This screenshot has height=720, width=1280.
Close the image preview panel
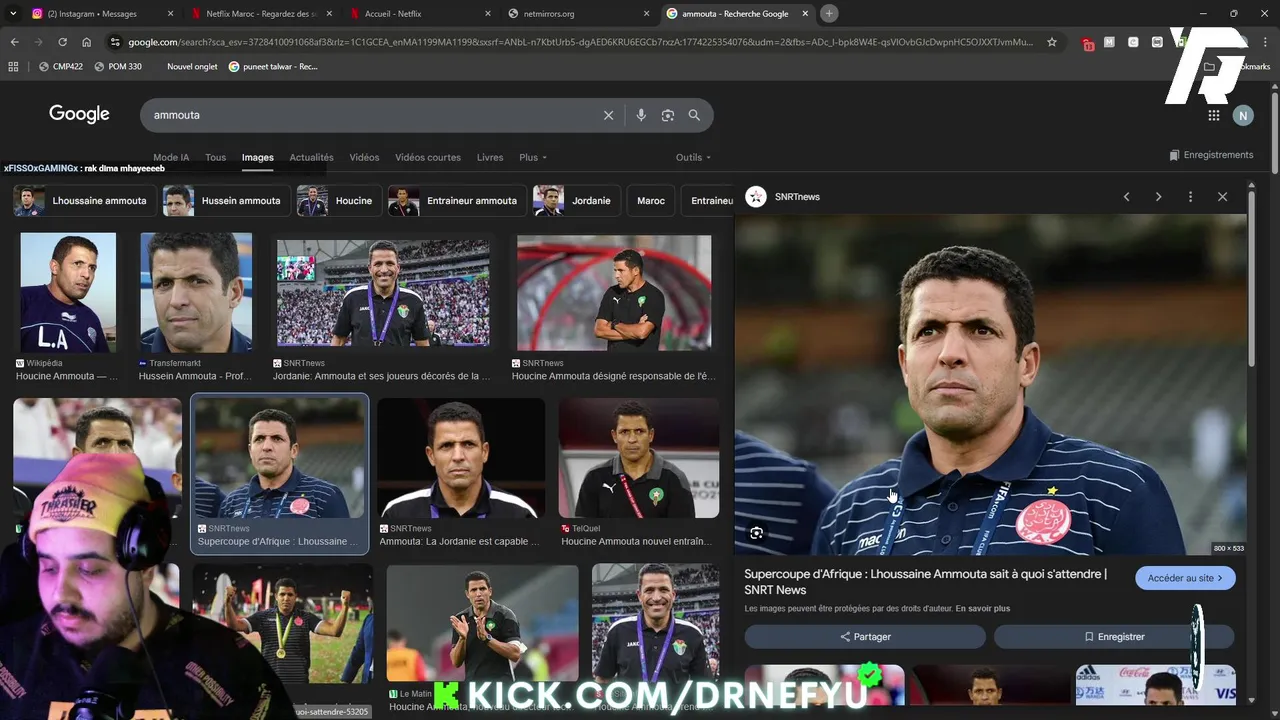pyautogui.click(x=1222, y=197)
